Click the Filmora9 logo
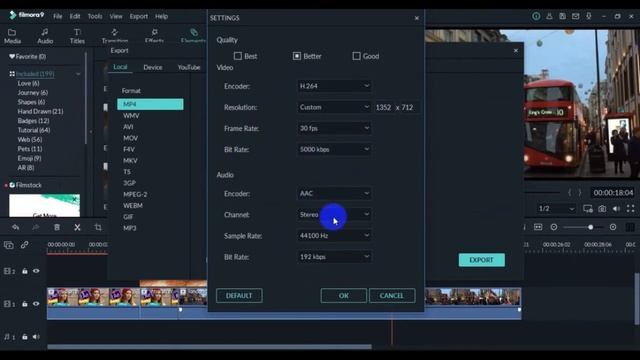 27,16
